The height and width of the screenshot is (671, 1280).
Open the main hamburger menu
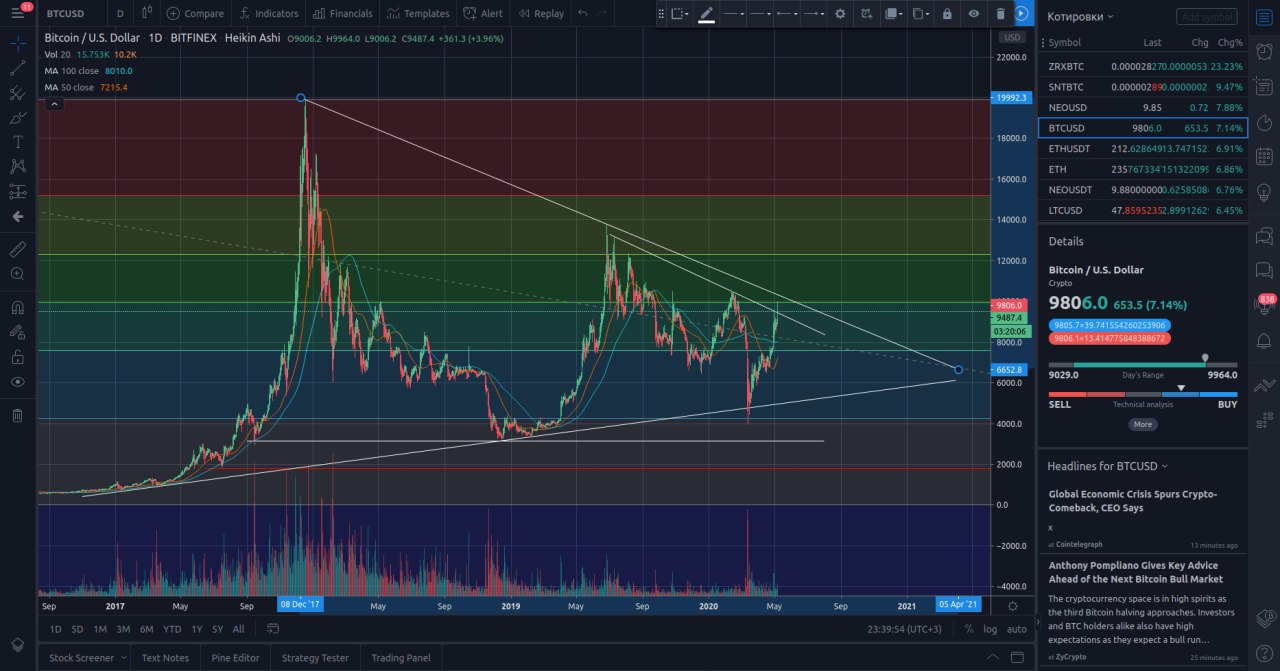[17, 13]
